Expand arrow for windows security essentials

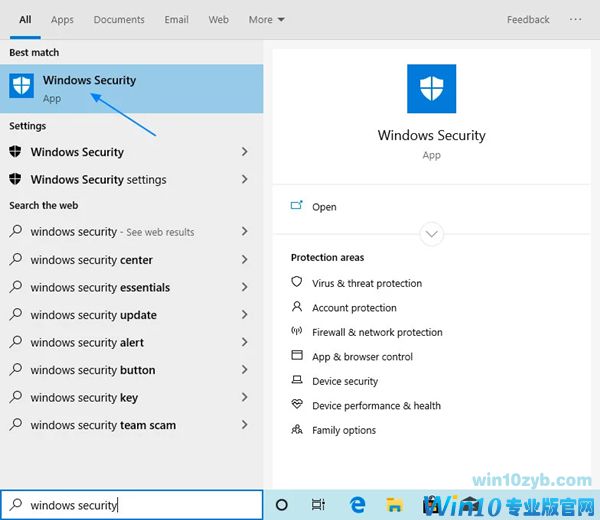245,287
